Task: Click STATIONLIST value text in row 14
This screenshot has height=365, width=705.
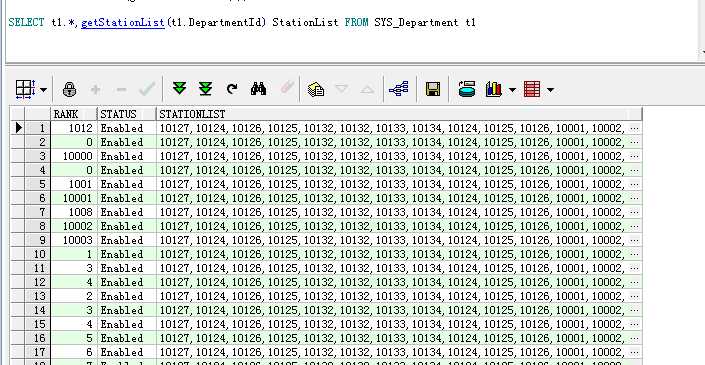Action: coord(392,310)
